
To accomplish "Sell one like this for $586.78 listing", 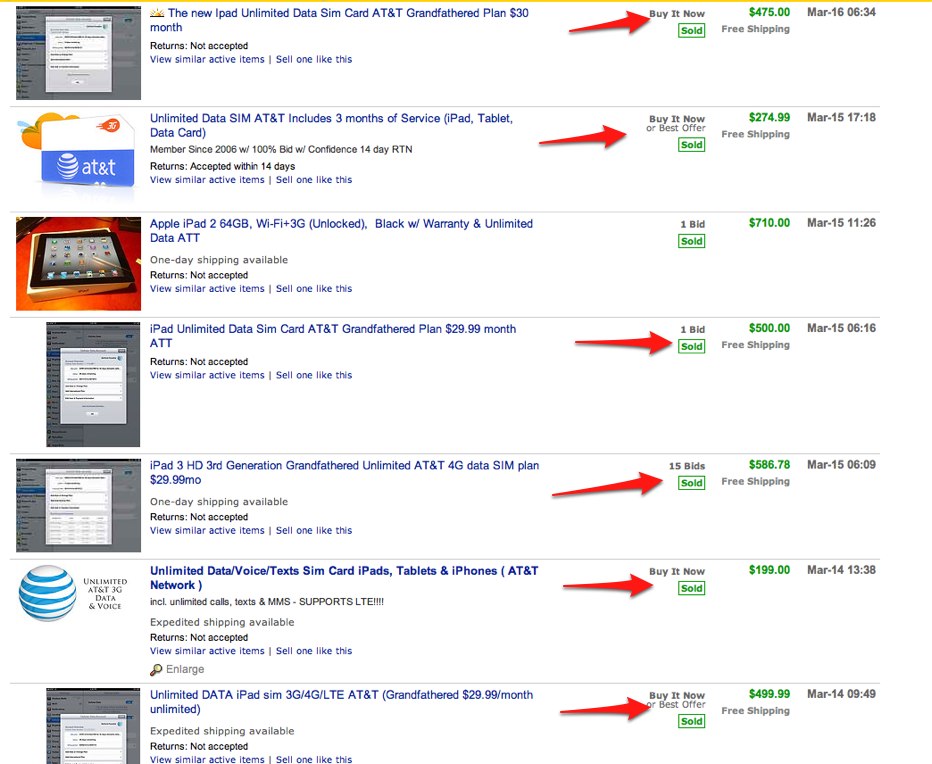I will [x=314, y=530].
